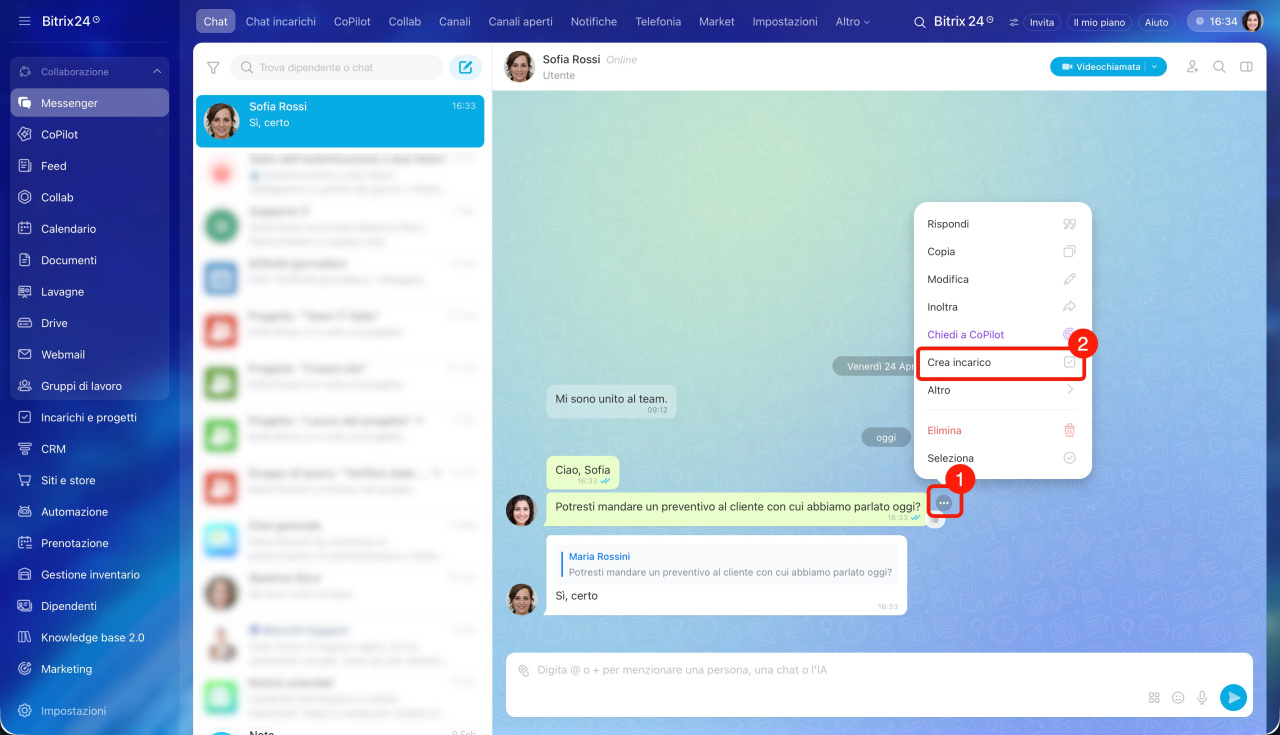Open Webmail in the sidebar
1280x735 pixels.
click(x=90, y=354)
